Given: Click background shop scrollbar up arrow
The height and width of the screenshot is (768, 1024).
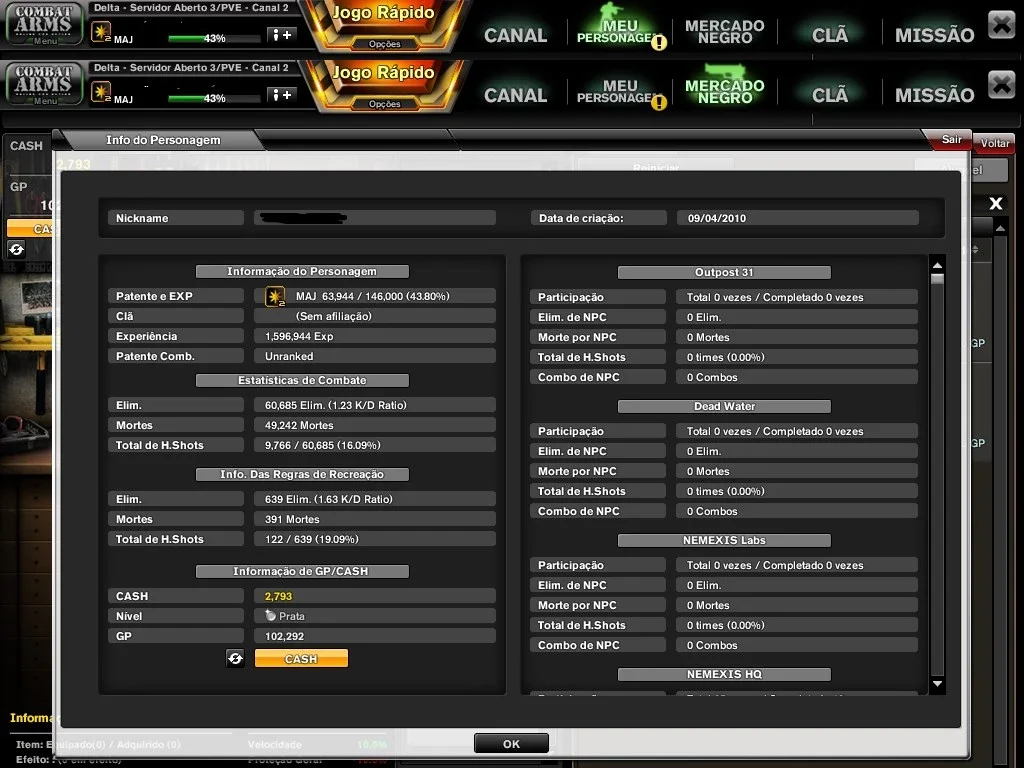Looking at the screenshot, I should [x=1000, y=227].
